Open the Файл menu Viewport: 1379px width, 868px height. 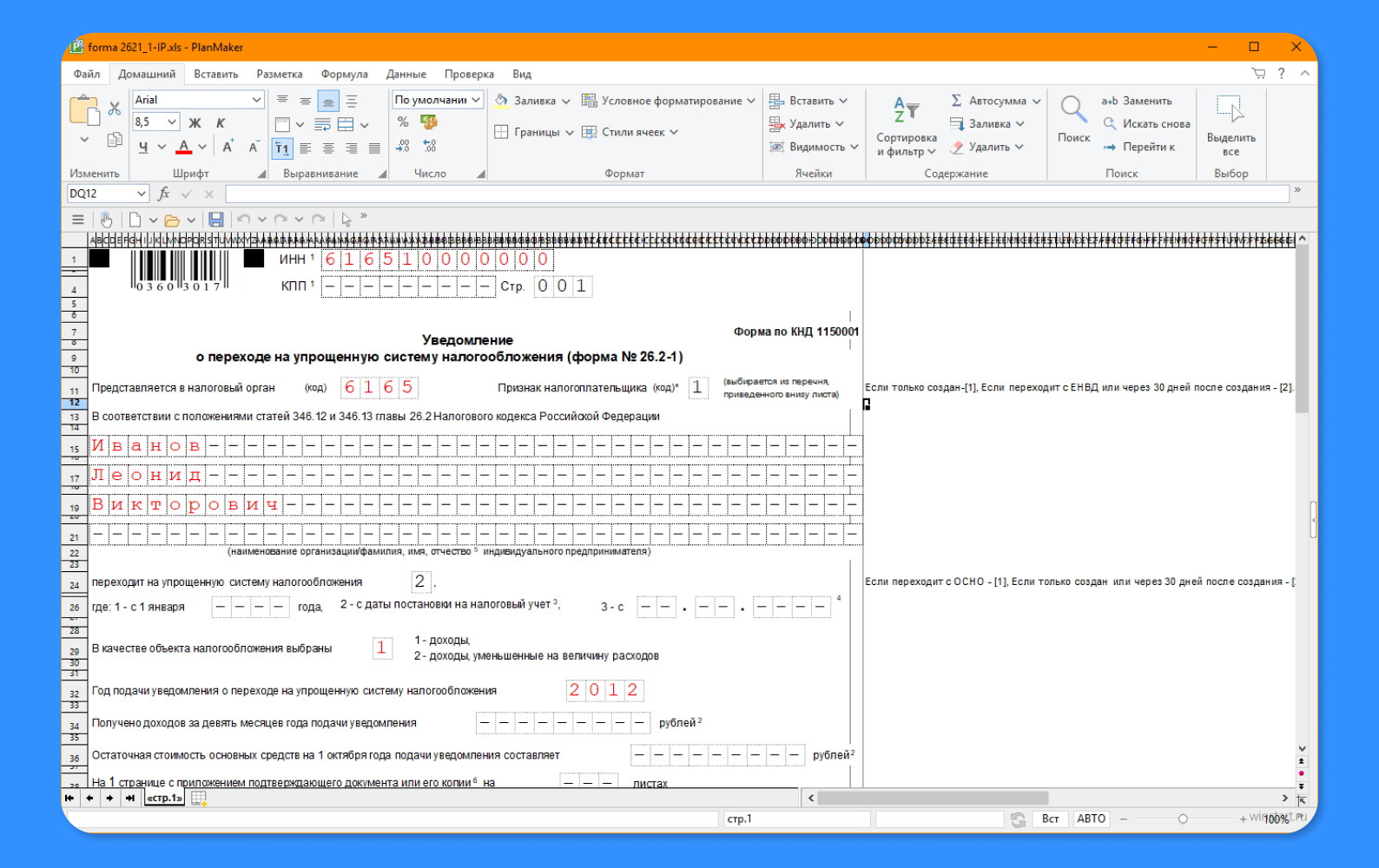[87, 74]
